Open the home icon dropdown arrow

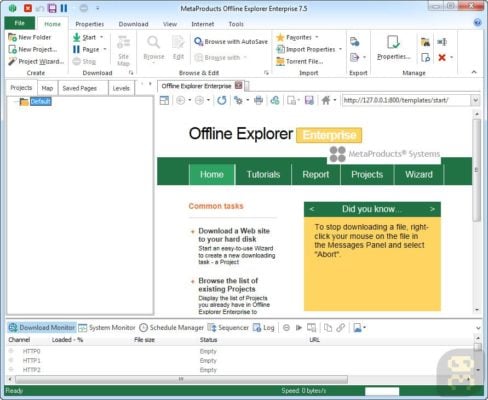tap(335, 100)
